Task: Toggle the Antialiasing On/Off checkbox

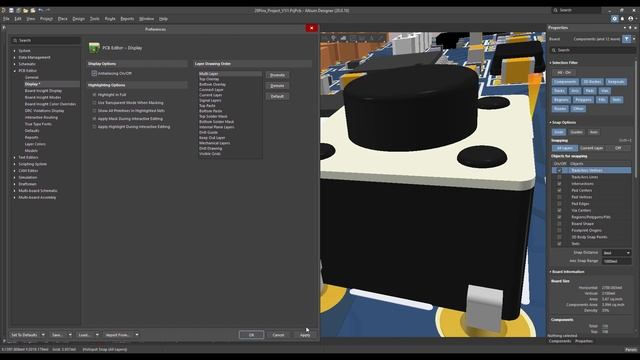Action: [x=94, y=73]
